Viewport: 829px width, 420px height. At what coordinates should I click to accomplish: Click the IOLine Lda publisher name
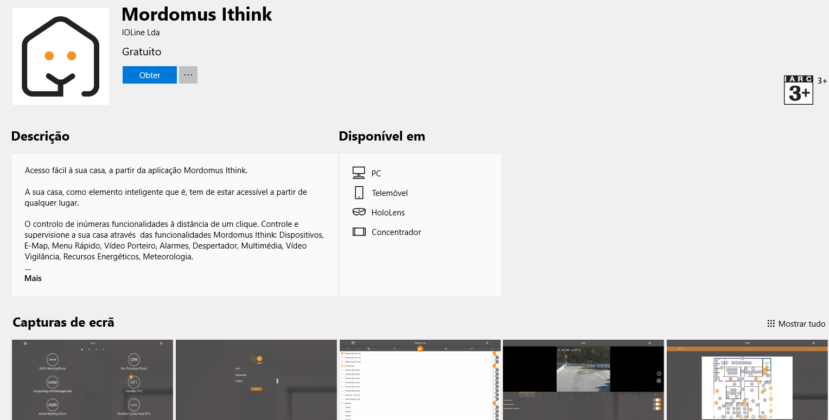click(x=141, y=32)
